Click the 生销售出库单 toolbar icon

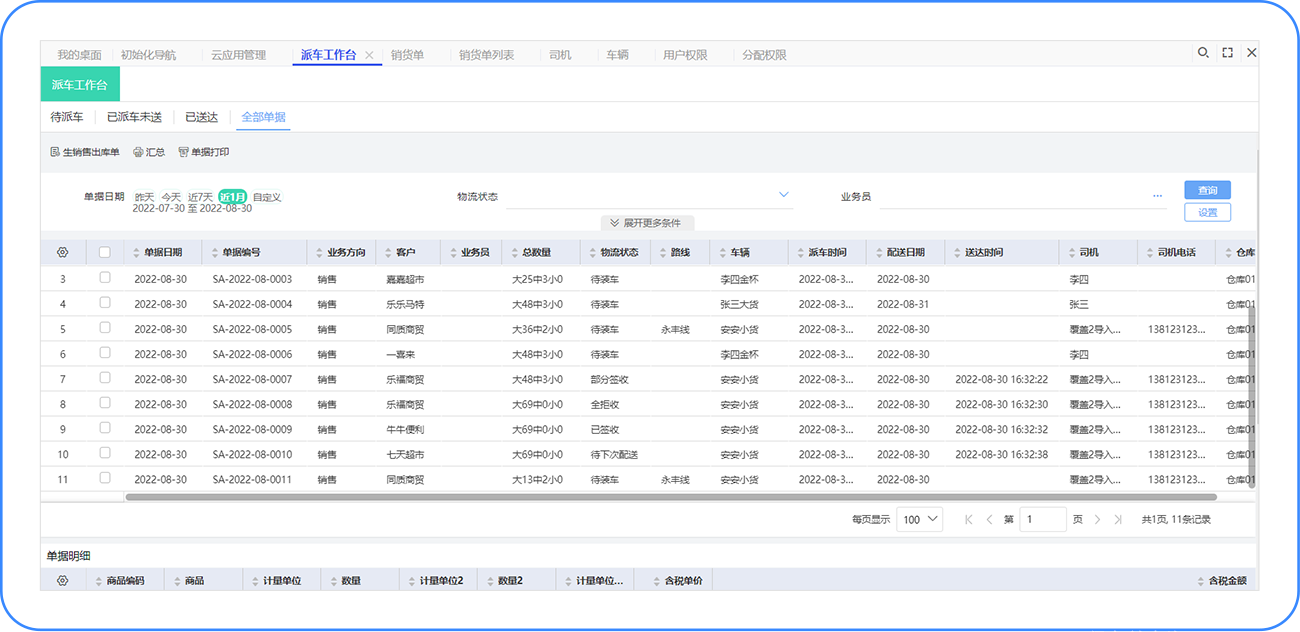tap(55, 152)
